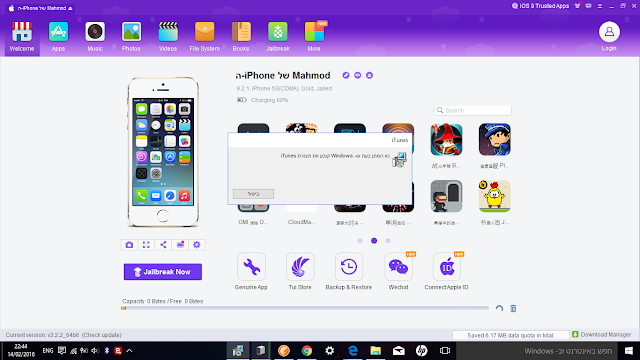
Task: Open Task View on taskbar
Action: [444, 351]
